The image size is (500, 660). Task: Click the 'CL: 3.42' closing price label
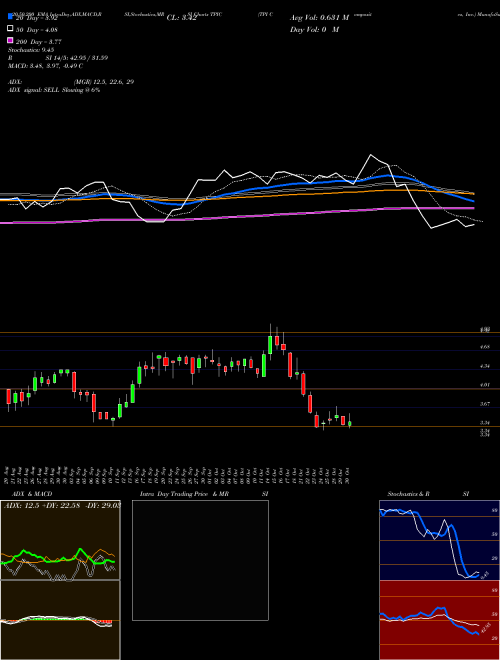click(x=181, y=18)
